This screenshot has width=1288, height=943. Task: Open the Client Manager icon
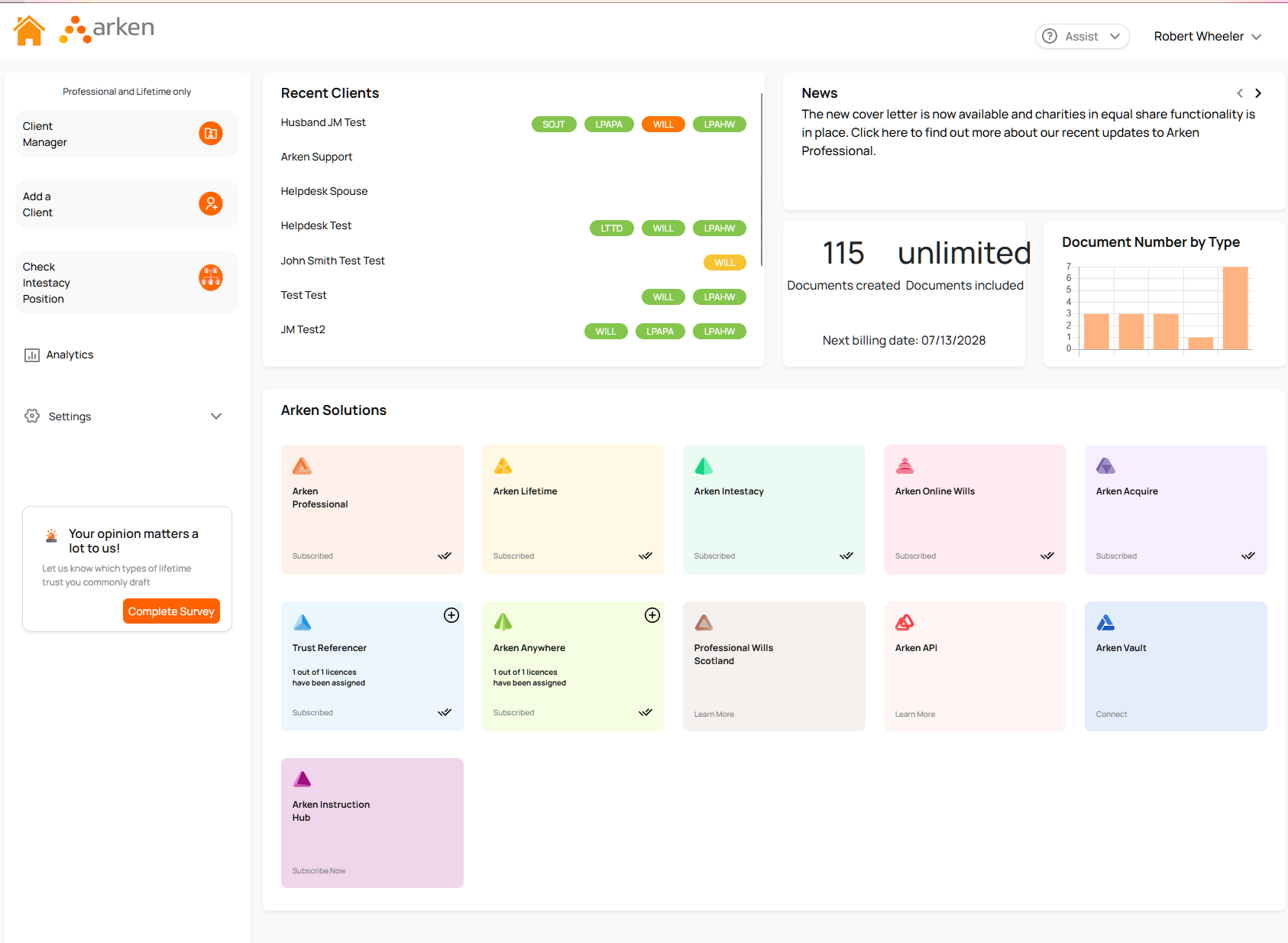pyautogui.click(x=211, y=133)
